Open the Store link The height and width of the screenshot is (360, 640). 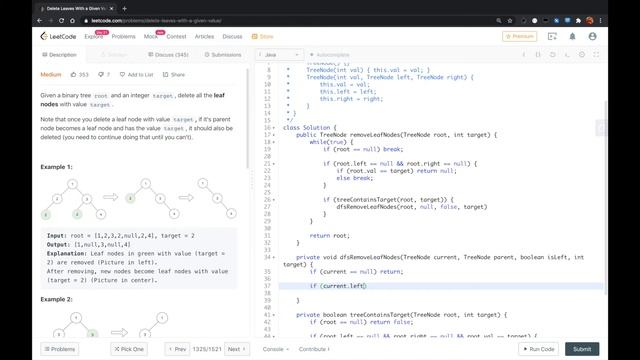(262, 36)
